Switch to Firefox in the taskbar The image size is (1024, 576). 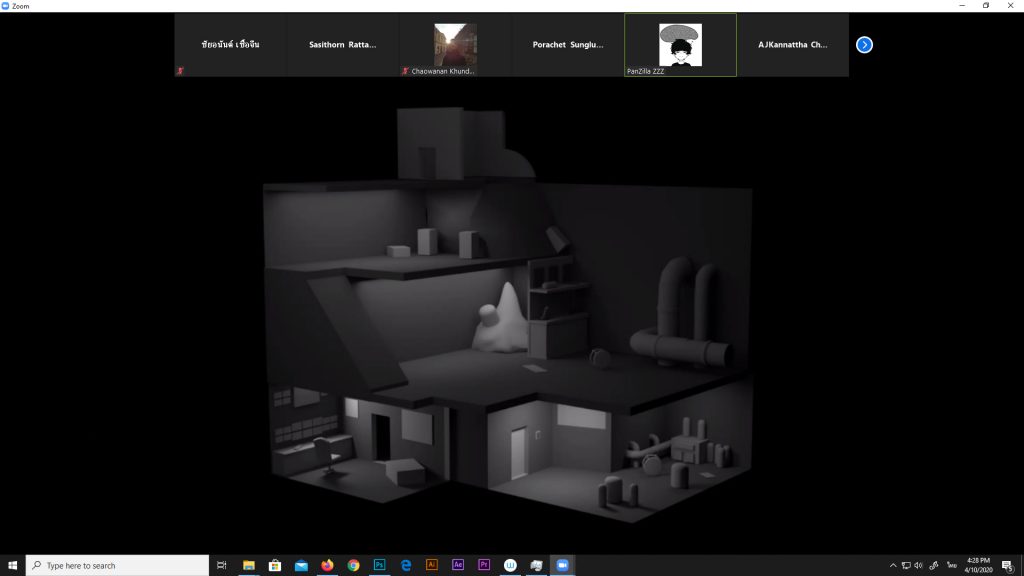(x=327, y=565)
